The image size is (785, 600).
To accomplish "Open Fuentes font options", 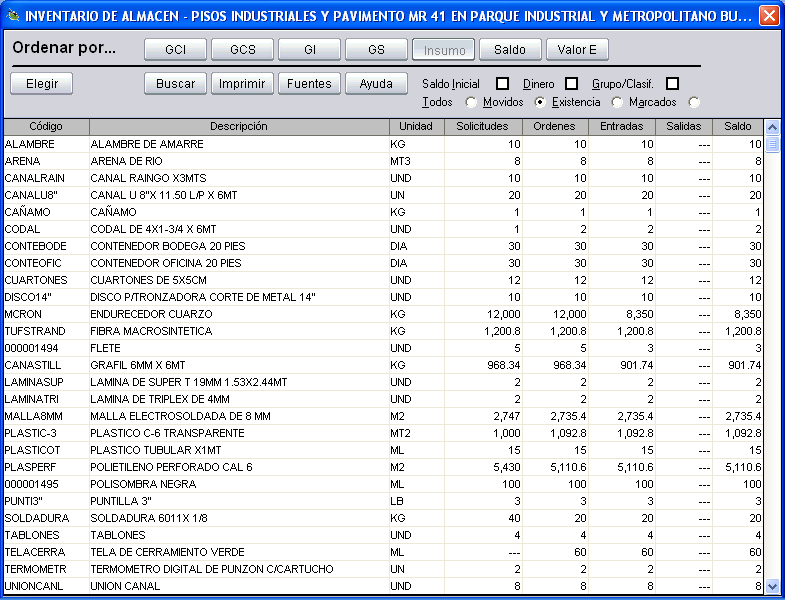I will tap(309, 84).
